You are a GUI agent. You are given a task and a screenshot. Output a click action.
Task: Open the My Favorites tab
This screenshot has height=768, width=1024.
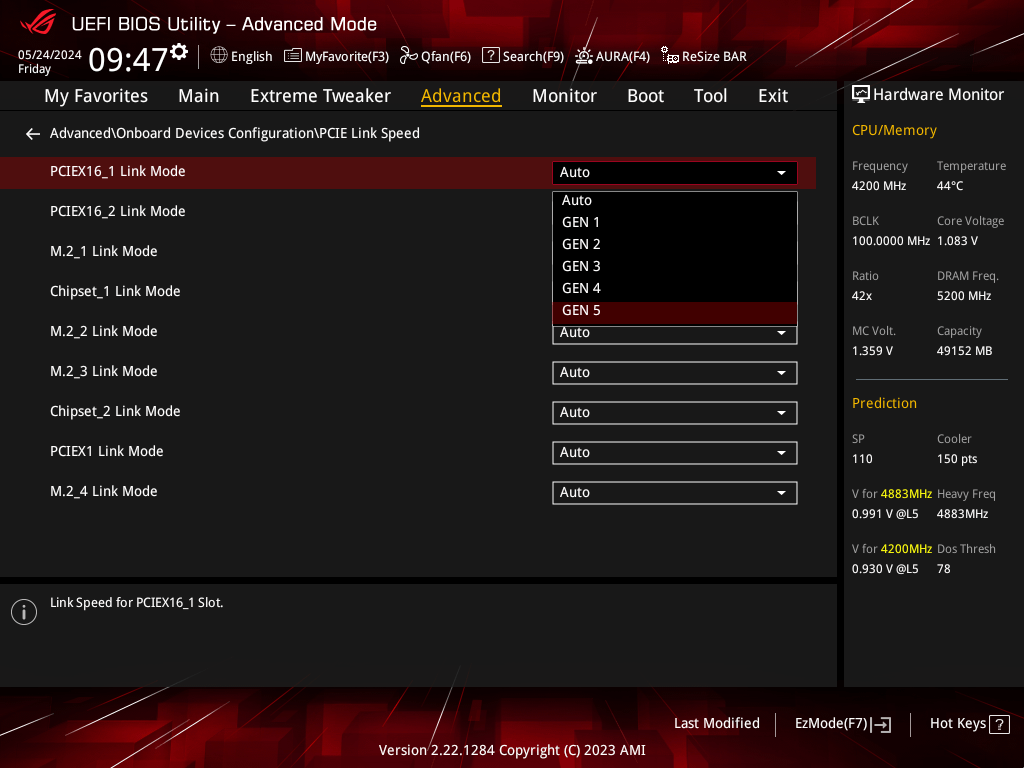point(96,96)
